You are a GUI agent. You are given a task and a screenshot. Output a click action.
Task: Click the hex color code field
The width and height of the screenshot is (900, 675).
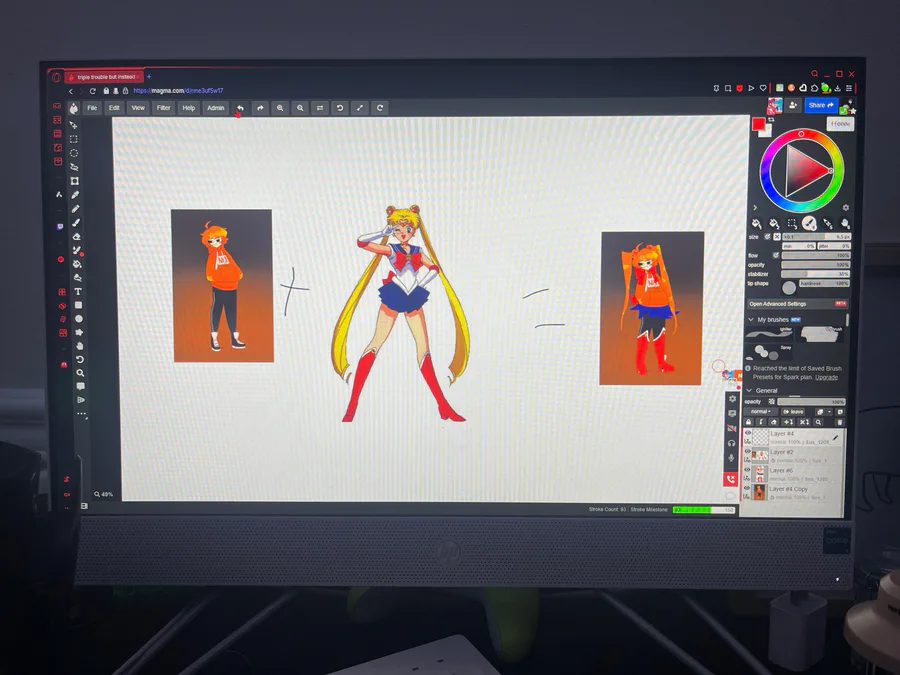pyautogui.click(x=840, y=124)
